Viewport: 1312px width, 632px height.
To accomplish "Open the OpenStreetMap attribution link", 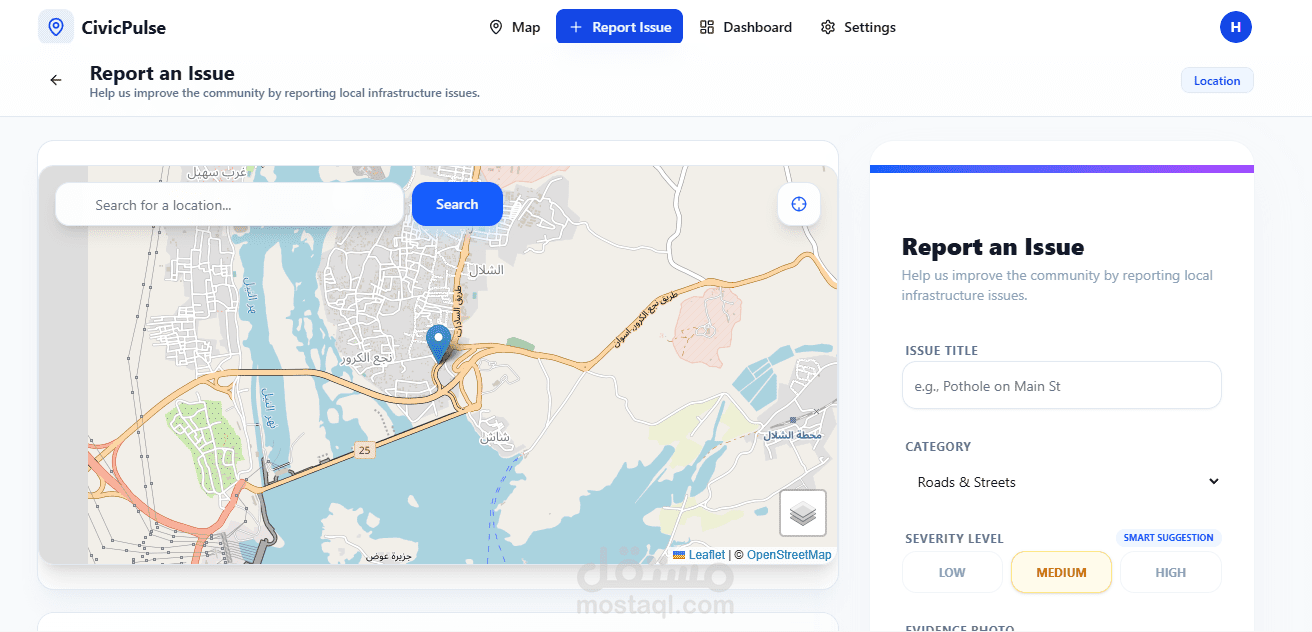I will tap(789, 555).
